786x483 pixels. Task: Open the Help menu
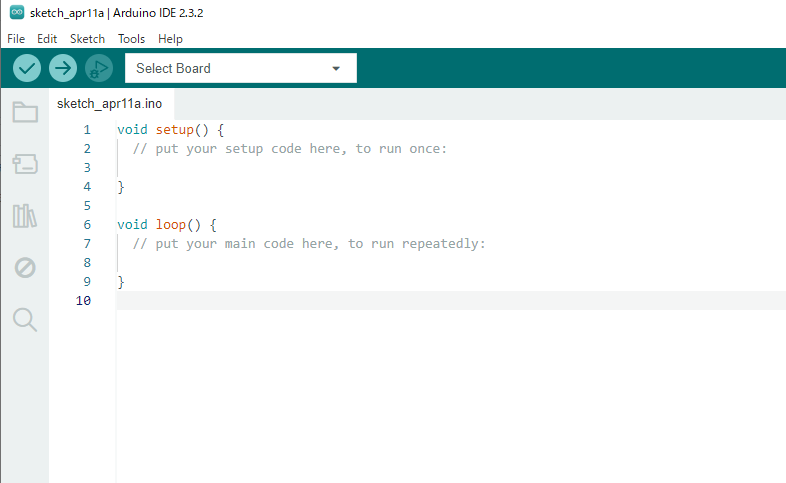pos(170,39)
